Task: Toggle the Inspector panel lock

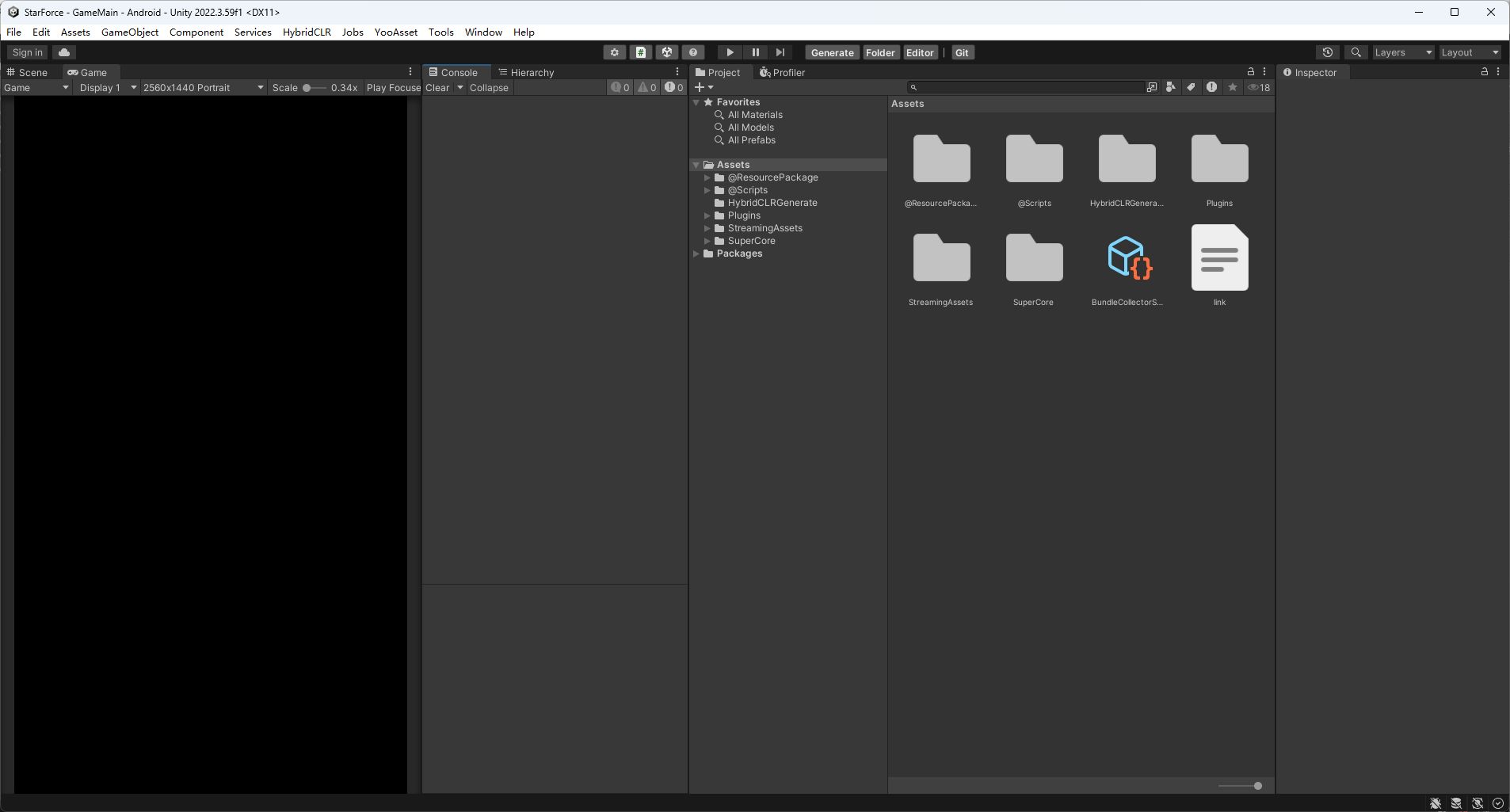Action: (1485, 71)
